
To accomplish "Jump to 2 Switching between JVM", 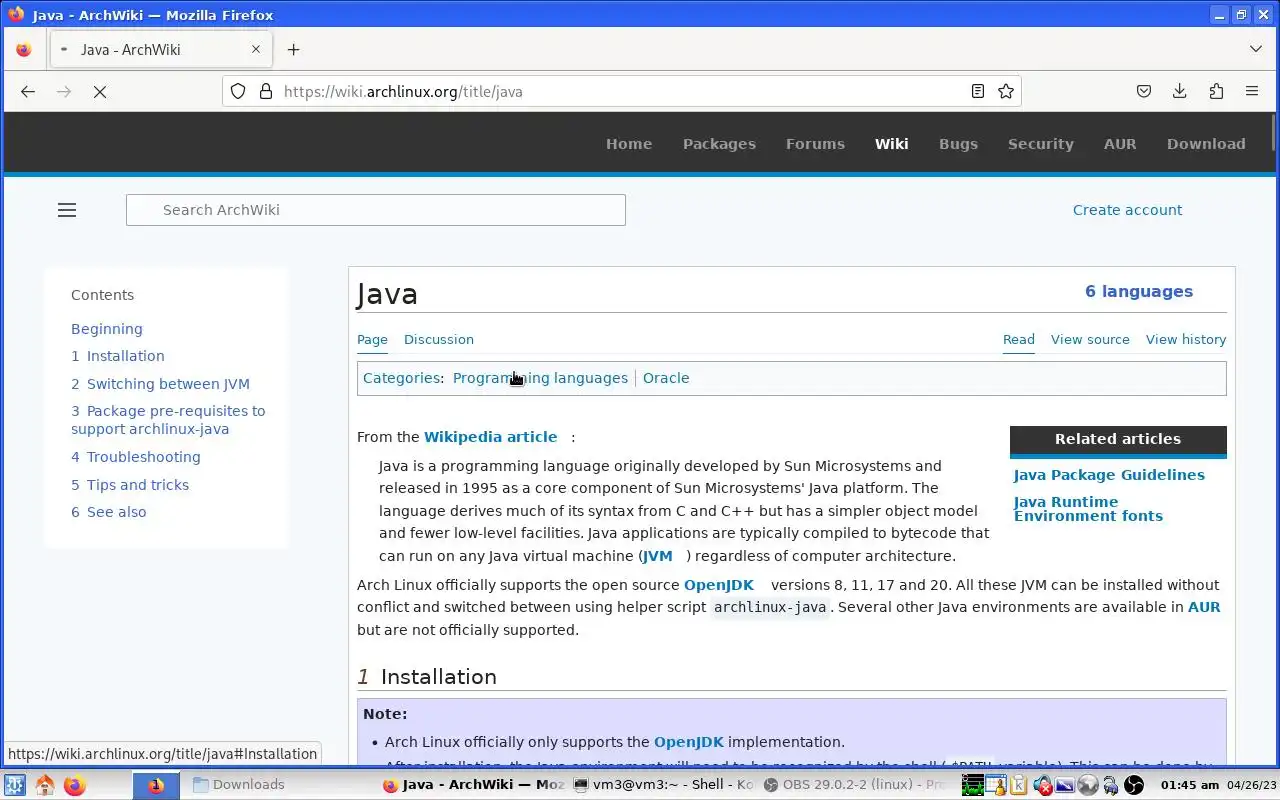I will point(160,384).
